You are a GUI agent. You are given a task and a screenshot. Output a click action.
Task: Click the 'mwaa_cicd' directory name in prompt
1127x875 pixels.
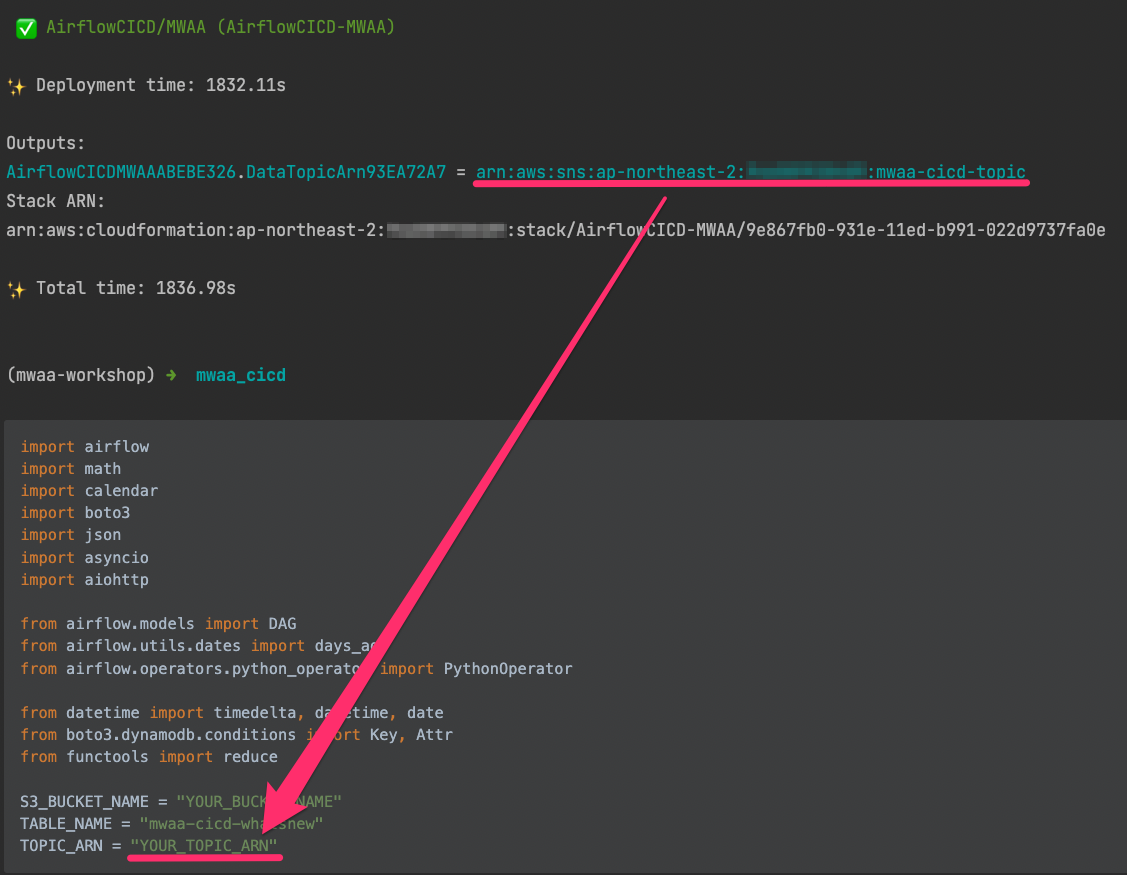pos(241,375)
